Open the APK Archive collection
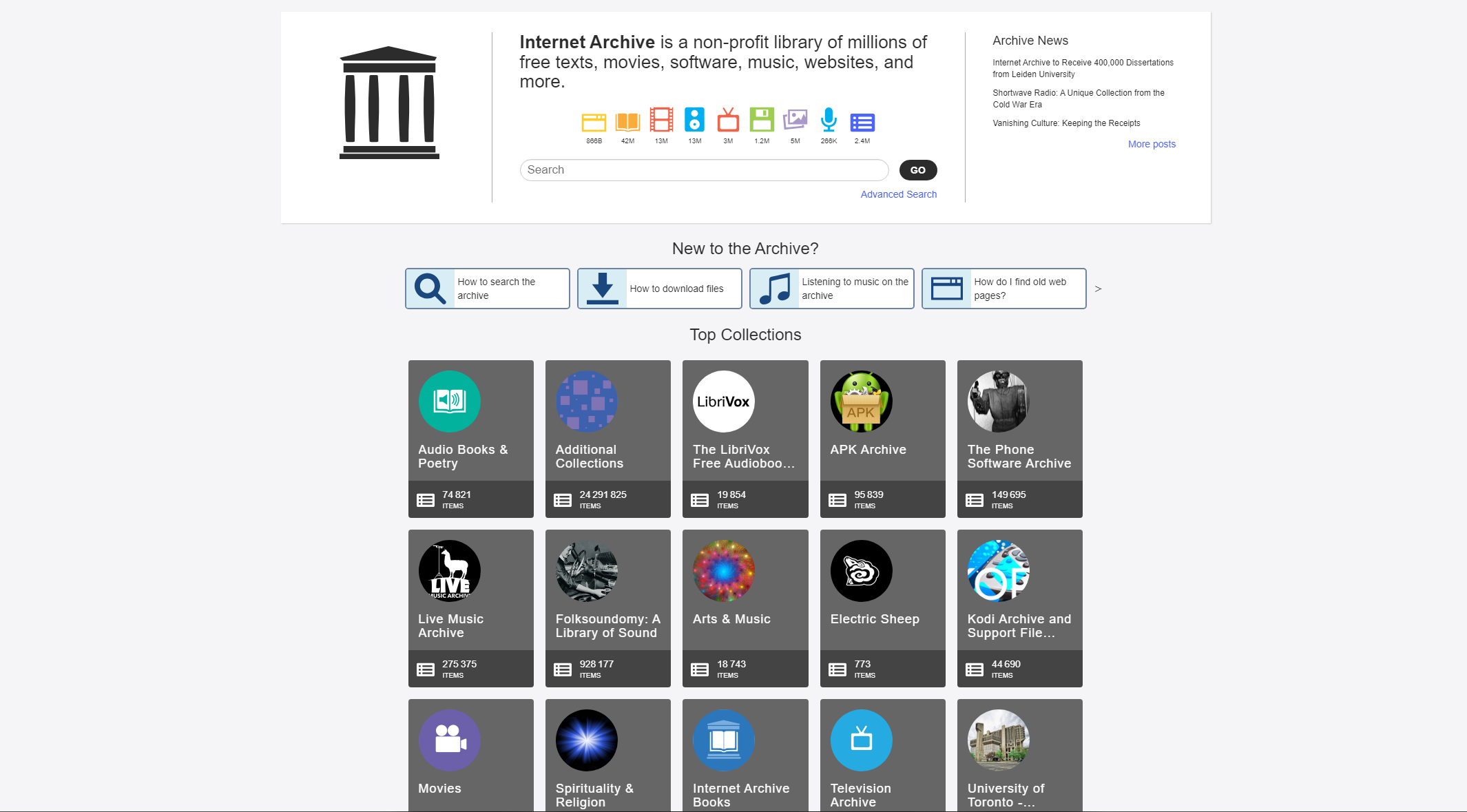The height and width of the screenshot is (812, 1467). click(882, 439)
